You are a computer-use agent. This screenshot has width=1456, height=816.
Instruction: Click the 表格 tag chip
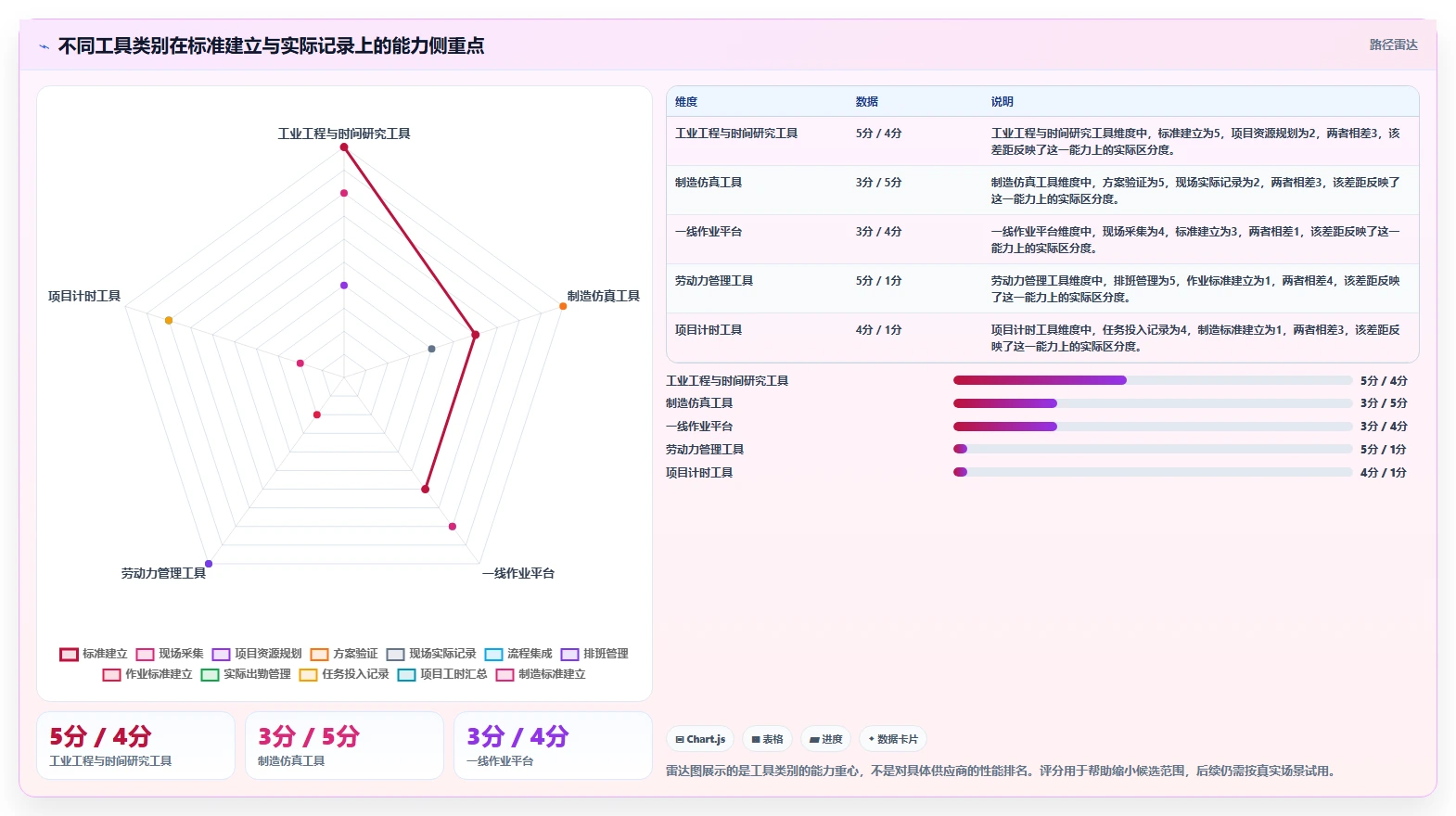pos(767,739)
